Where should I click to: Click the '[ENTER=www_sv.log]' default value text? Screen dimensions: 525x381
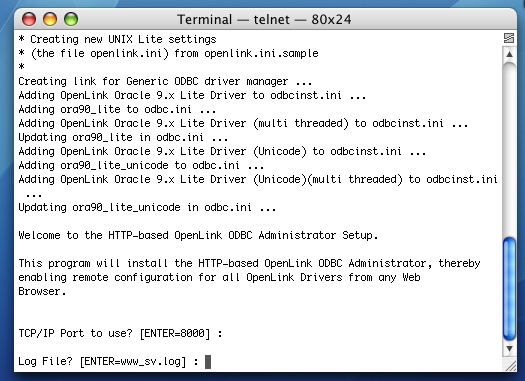coord(133,362)
